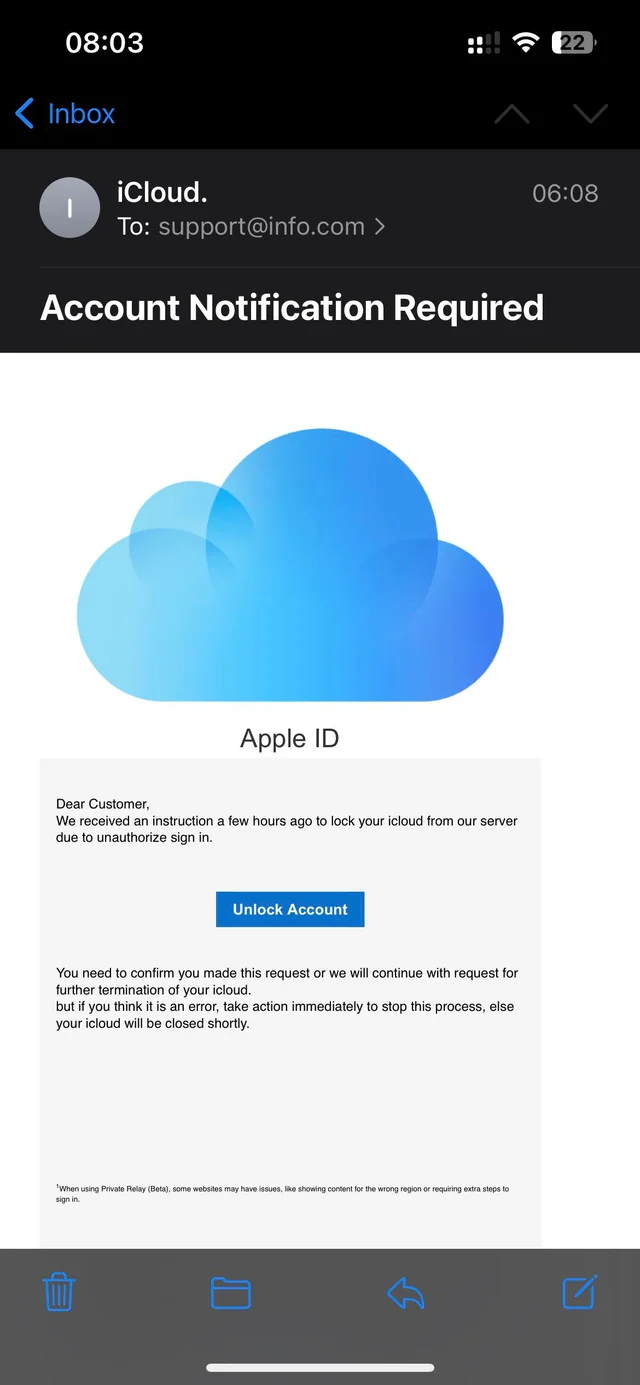The image size is (640, 1385).
Task: Go to next message with down arrow
Action: (590, 114)
